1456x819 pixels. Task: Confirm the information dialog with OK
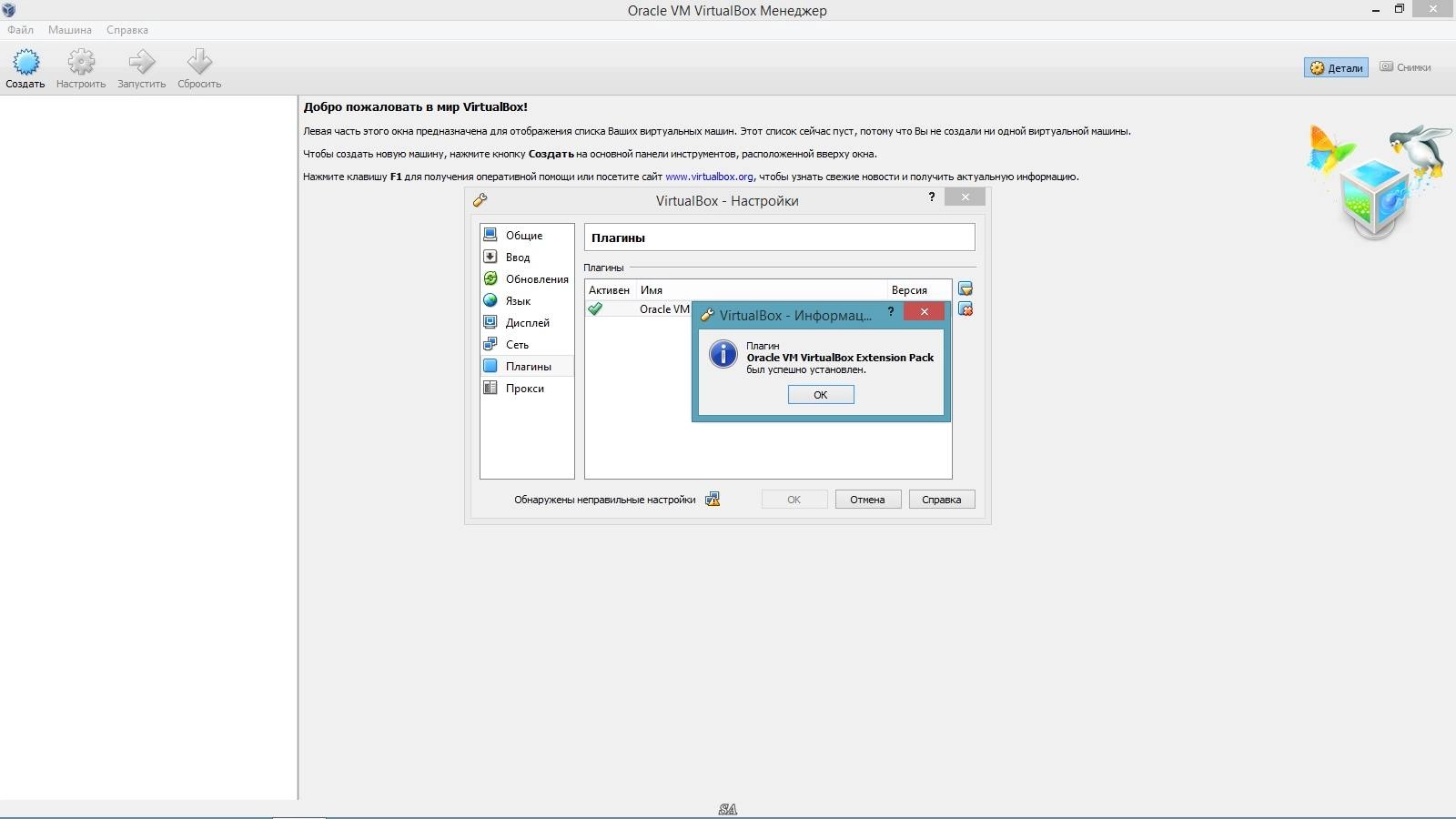(821, 394)
